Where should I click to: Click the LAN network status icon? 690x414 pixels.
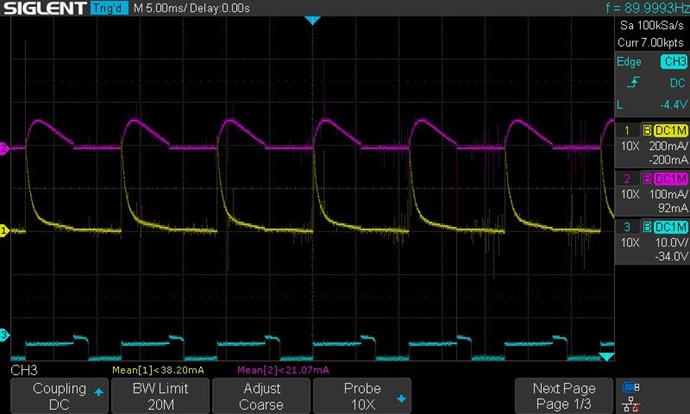pyautogui.click(x=631, y=404)
